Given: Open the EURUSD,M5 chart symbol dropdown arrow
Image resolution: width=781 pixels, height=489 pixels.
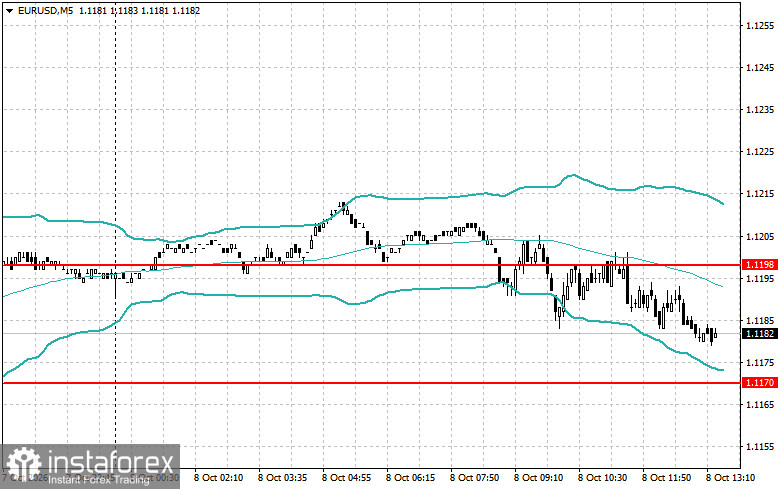Looking at the screenshot, I should [9, 10].
